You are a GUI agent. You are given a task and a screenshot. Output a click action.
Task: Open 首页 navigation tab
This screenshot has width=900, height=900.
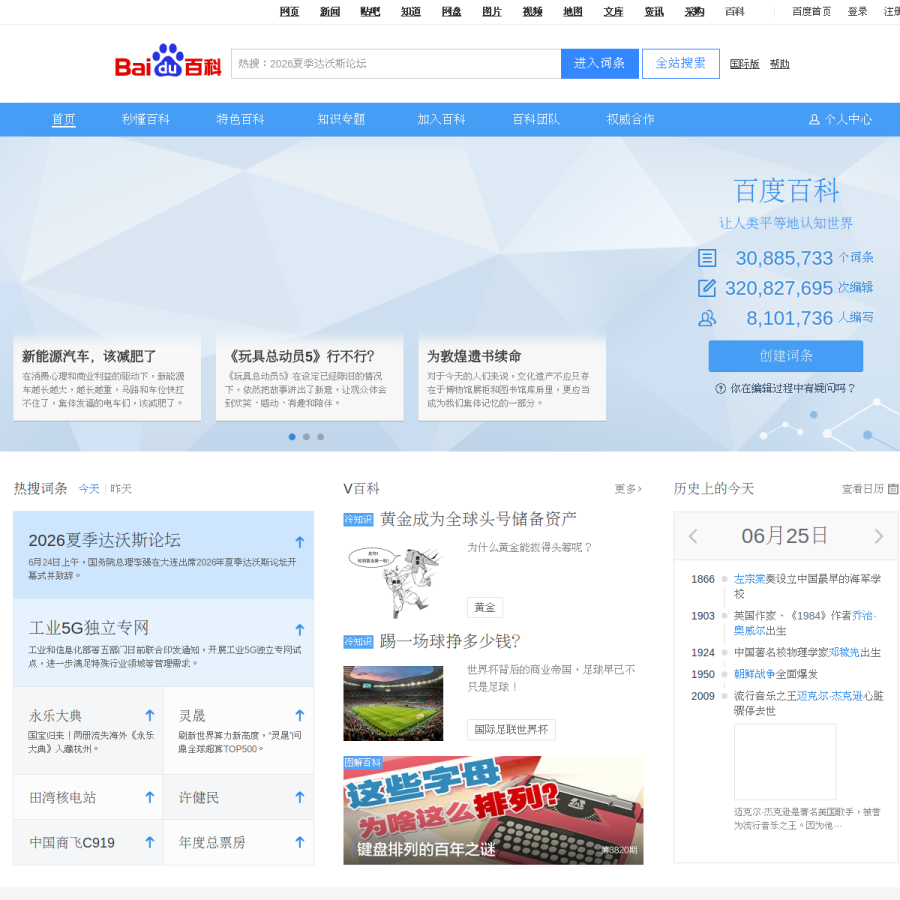click(64, 119)
